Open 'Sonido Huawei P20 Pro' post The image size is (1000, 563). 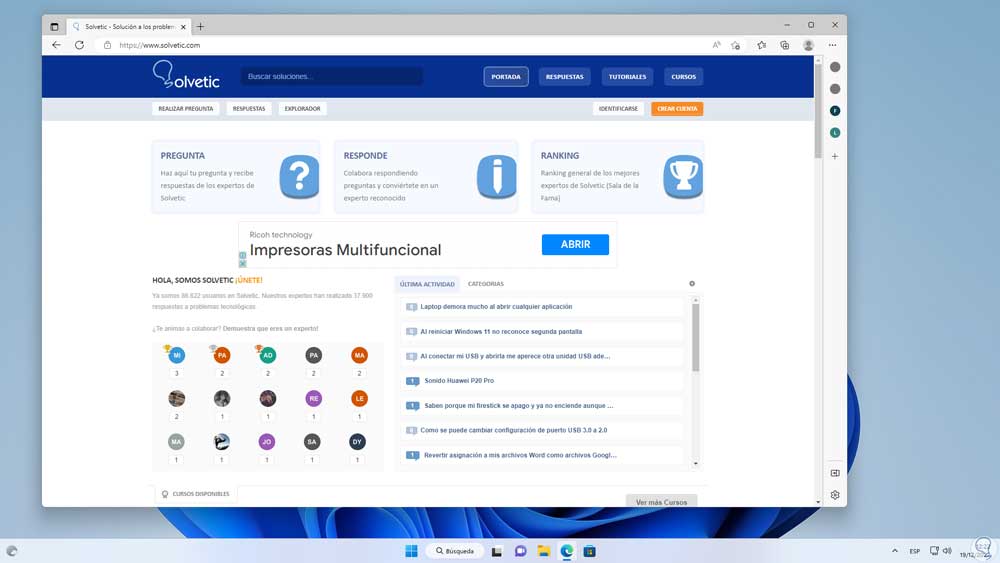[x=459, y=381]
